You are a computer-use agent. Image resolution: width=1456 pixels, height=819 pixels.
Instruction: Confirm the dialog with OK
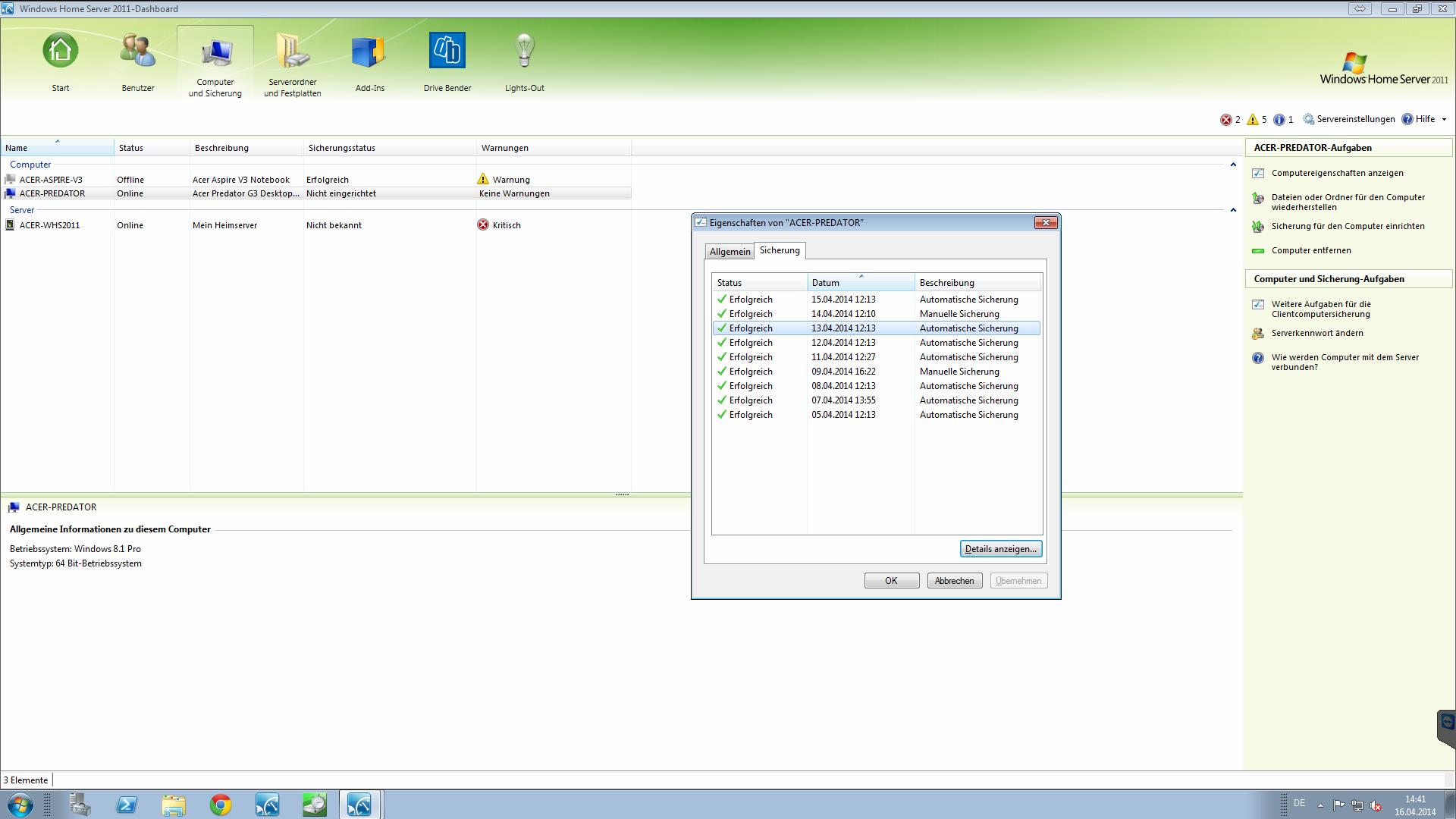pos(892,581)
